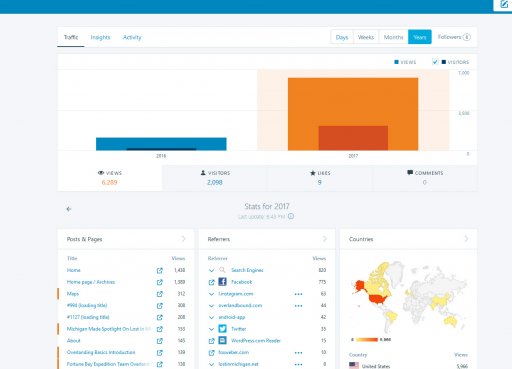This screenshot has height=369, width=512.
Task: Click the info icon beside last update time
Action: point(291,216)
